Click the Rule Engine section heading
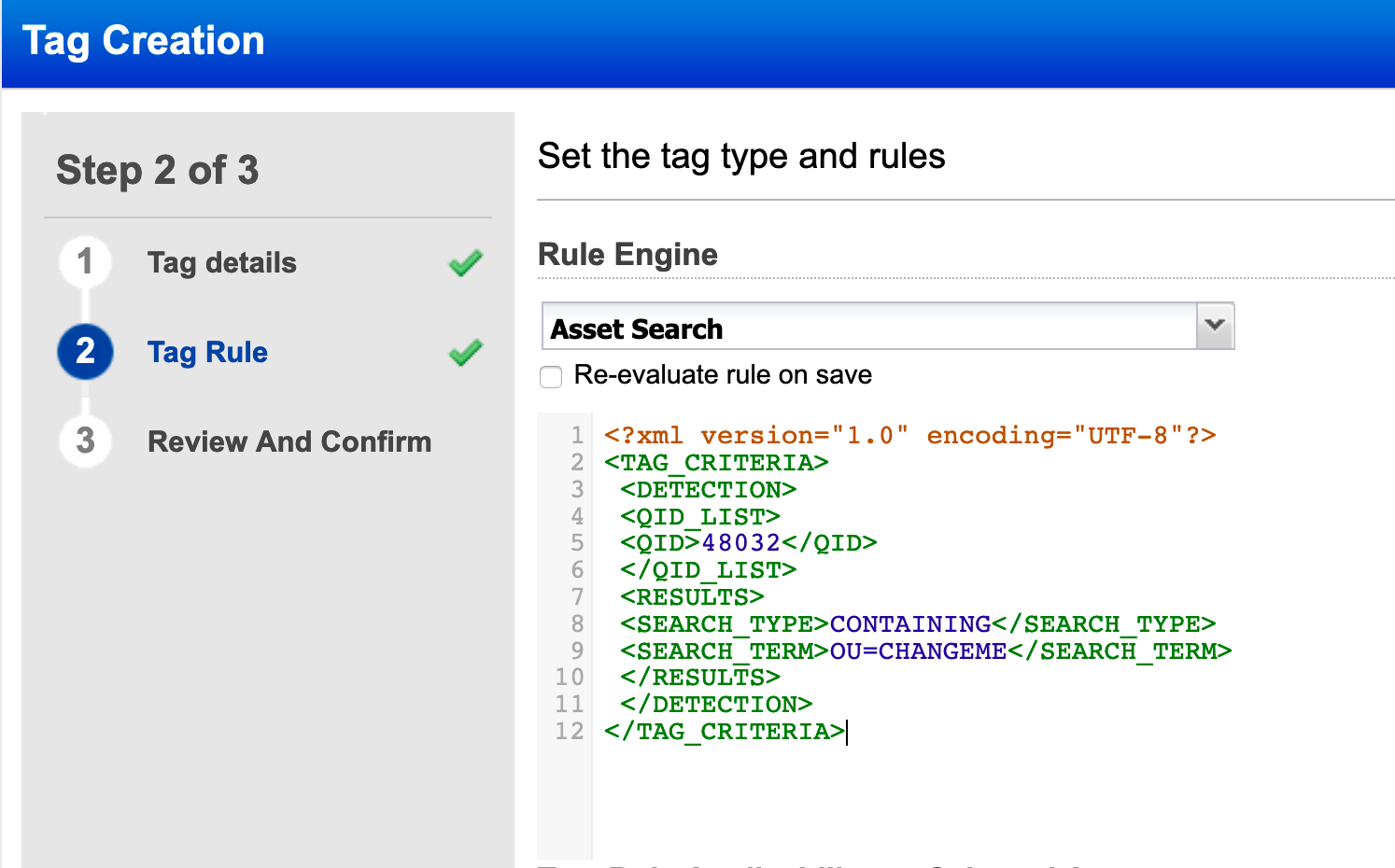The height and width of the screenshot is (868, 1395). [x=627, y=254]
